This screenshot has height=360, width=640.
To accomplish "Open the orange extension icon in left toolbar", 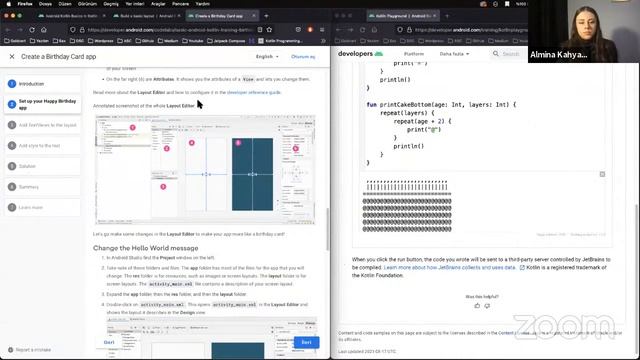I will (x=310, y=30).
